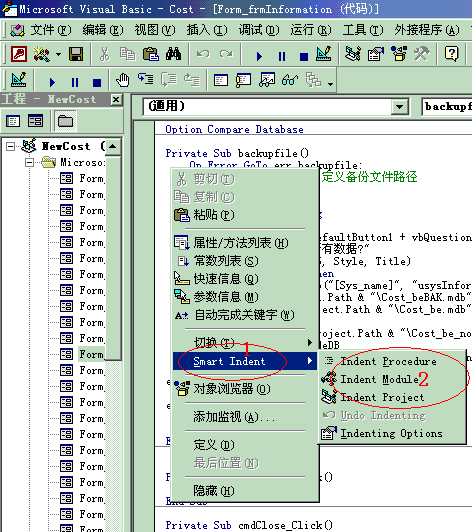Close the 工程 NewCost project panel
472x532 pixels.
point(116,99)
